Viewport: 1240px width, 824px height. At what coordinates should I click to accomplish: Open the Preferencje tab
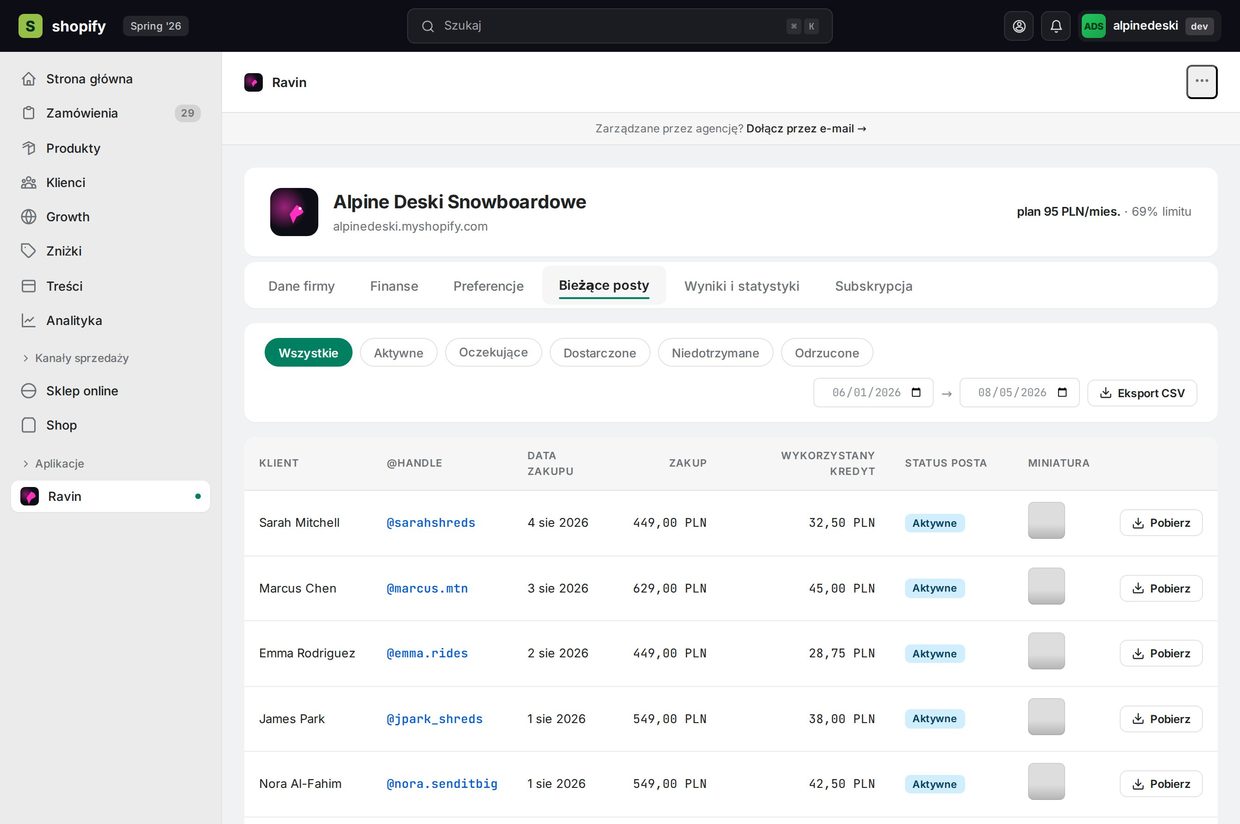[488, 286]
